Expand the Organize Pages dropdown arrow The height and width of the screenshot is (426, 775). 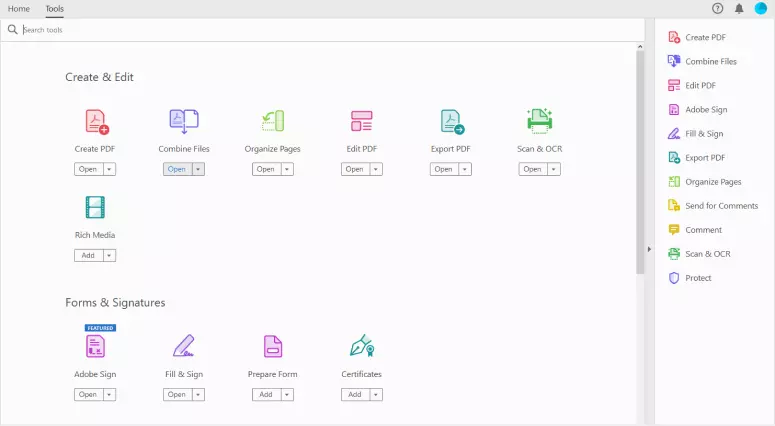287,169
